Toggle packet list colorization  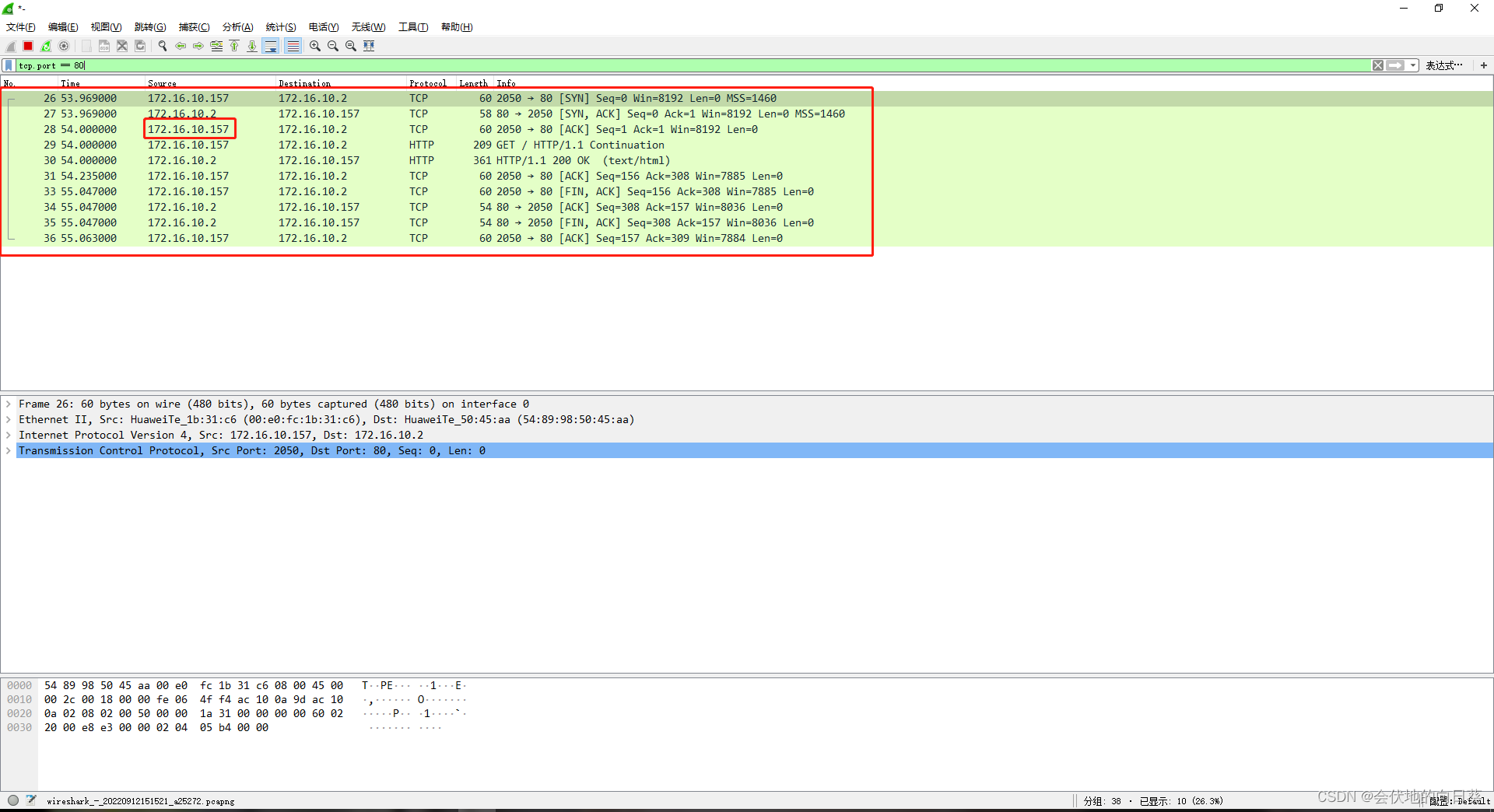pos(293,46)
